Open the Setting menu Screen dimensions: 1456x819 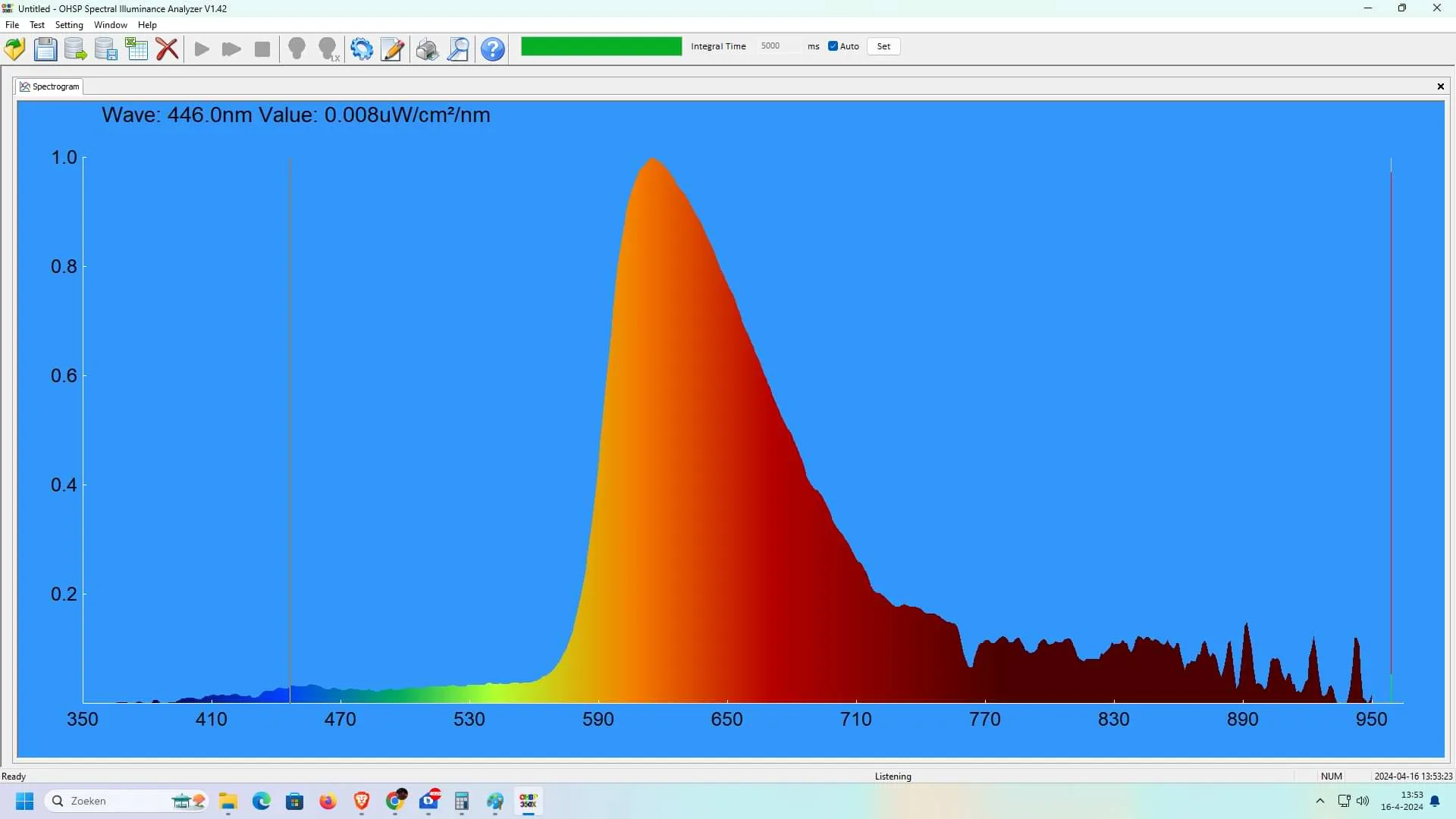[x=69, y=25]
